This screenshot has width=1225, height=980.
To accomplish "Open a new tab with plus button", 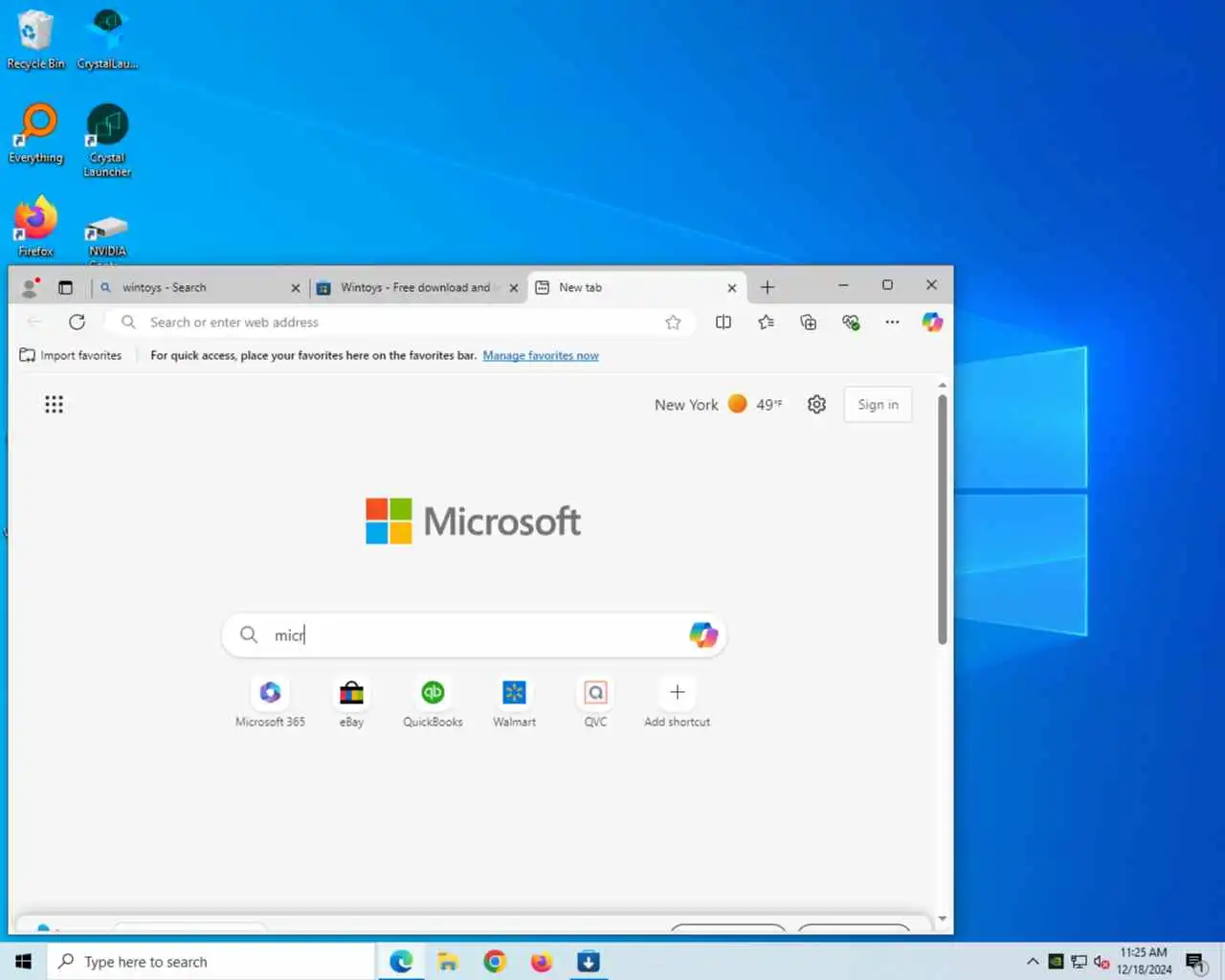I will tap(768, 287).
